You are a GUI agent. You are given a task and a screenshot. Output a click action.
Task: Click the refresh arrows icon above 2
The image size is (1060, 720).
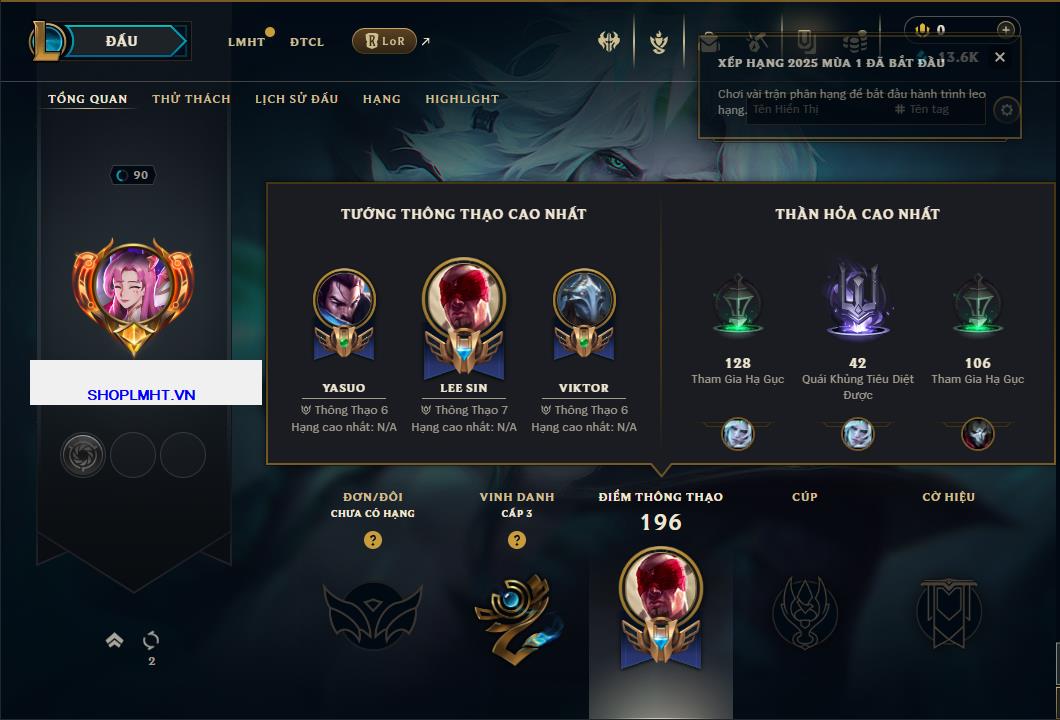[x=151, y=640]
